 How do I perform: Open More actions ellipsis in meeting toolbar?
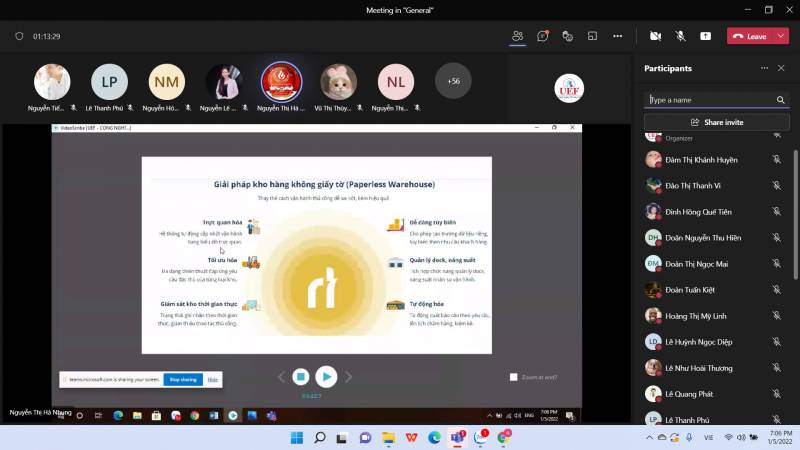(616, 36)
